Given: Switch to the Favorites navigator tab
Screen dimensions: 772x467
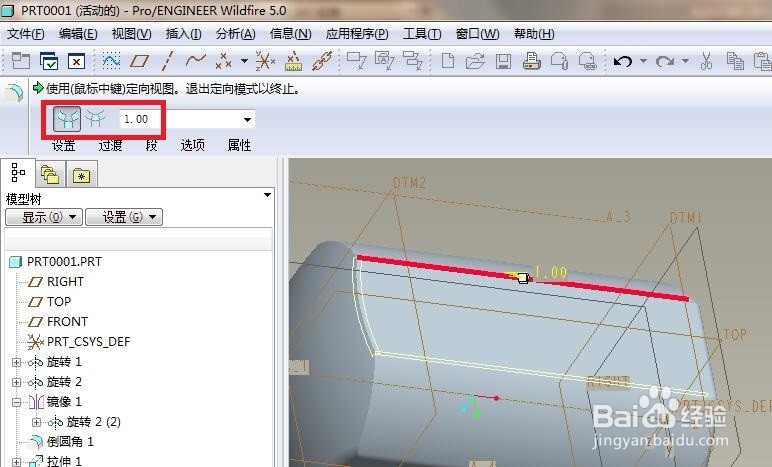Looking at the screenshot, I should point(81,175).
